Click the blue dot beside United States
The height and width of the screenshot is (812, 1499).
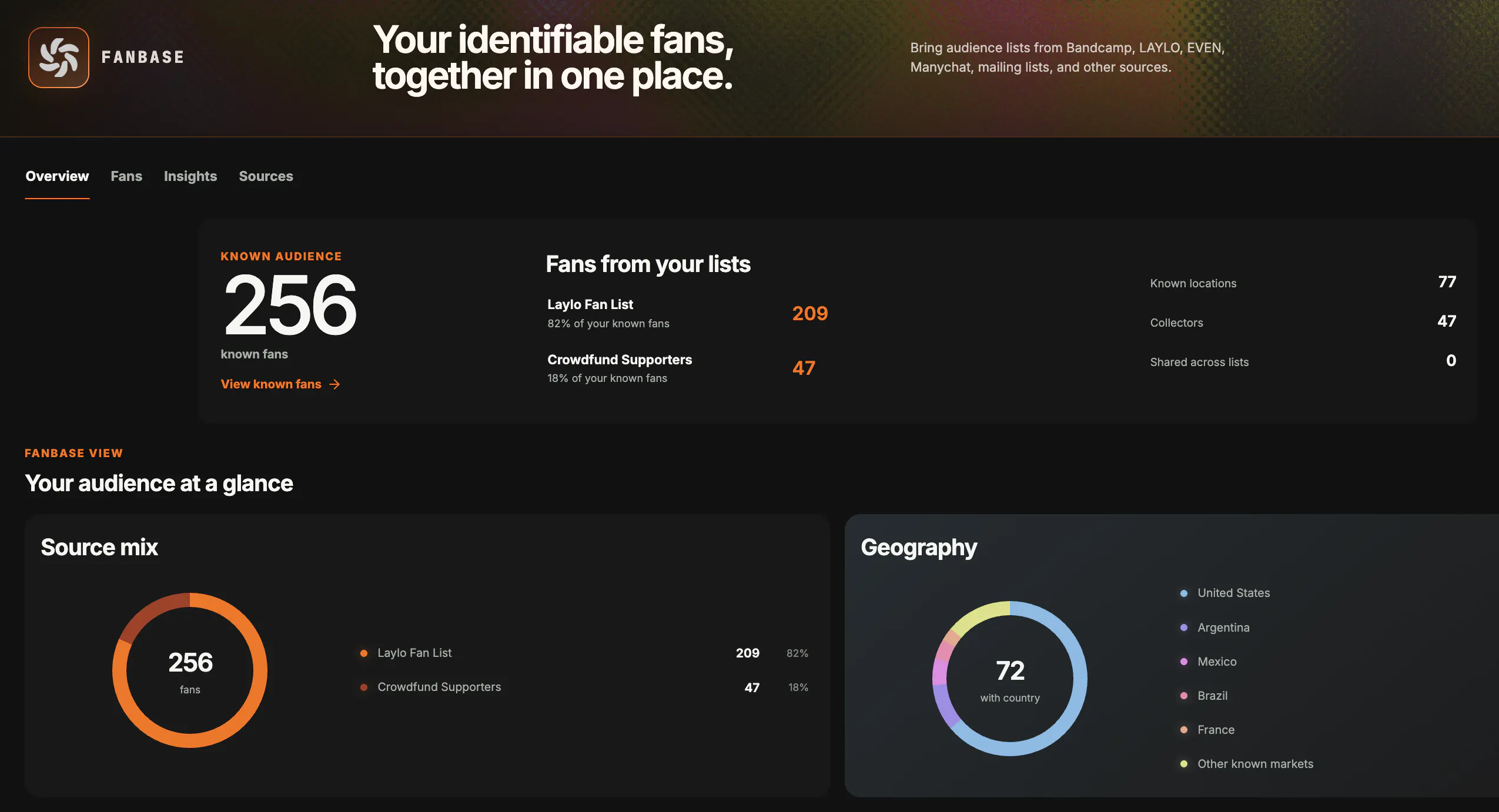(1184, 593)
